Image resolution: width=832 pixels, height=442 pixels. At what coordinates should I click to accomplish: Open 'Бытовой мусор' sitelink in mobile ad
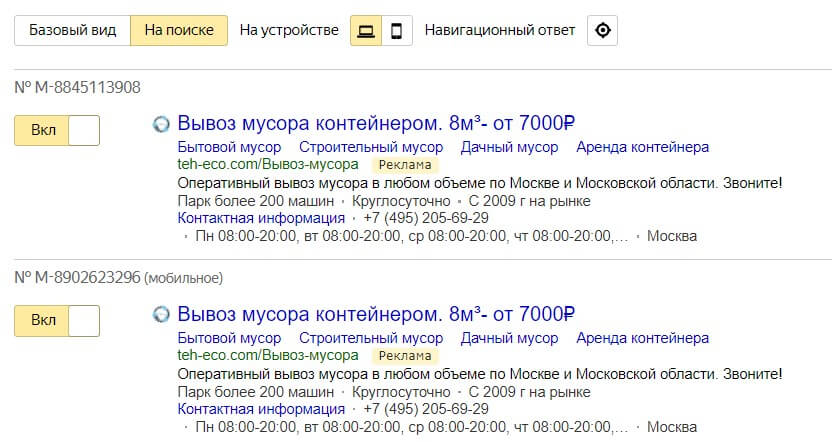tap(229, 338)
